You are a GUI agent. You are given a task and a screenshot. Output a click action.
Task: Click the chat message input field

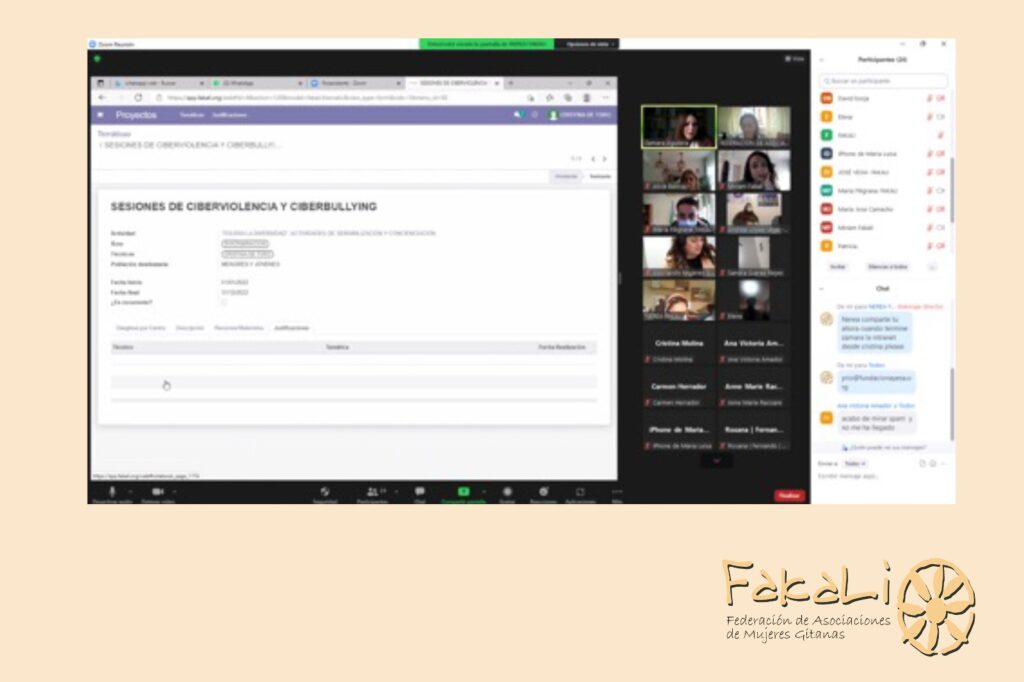pos(882,476)
